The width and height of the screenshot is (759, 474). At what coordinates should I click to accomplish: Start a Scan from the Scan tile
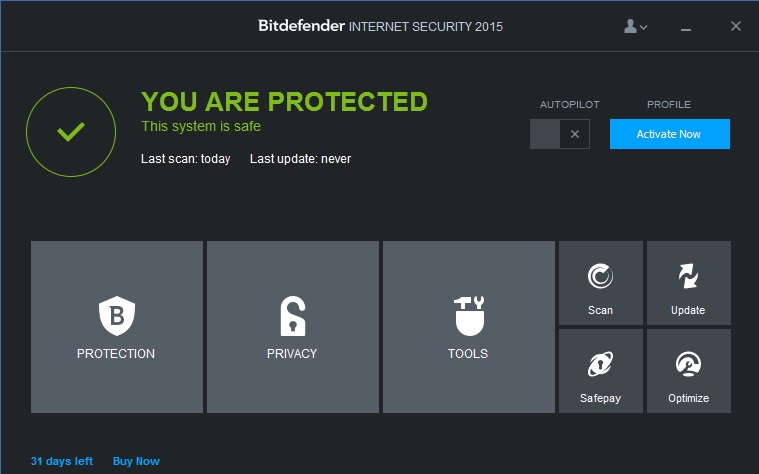click(600, 283)
